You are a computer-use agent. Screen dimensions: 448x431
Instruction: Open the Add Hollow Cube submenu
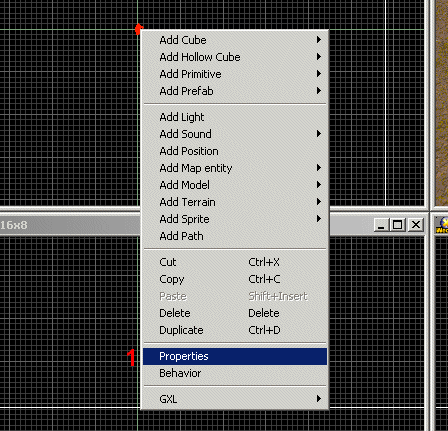point(235,57)
